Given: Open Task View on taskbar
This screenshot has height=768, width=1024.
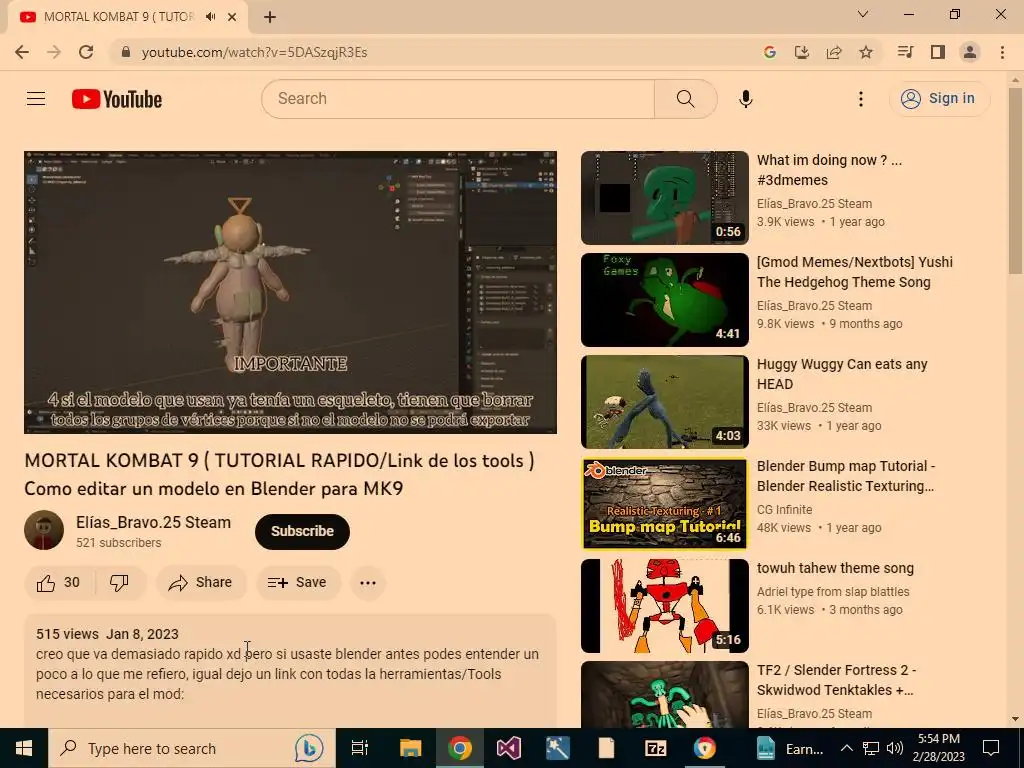Looking at the screenshot, I should point(360,748).
